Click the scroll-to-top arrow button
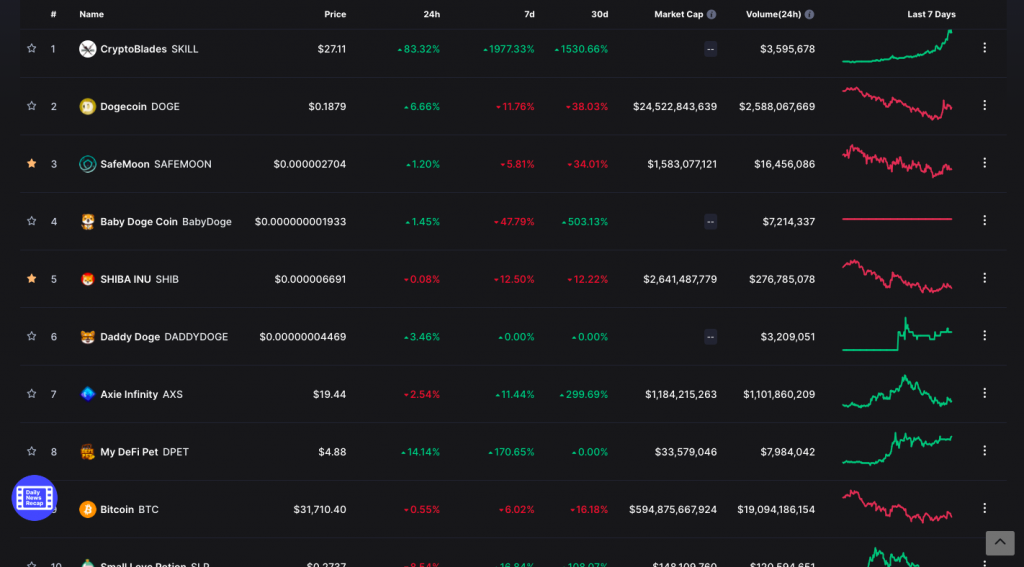The height and width of the screenshot is (567, 1024). [x=1000, y=543]
